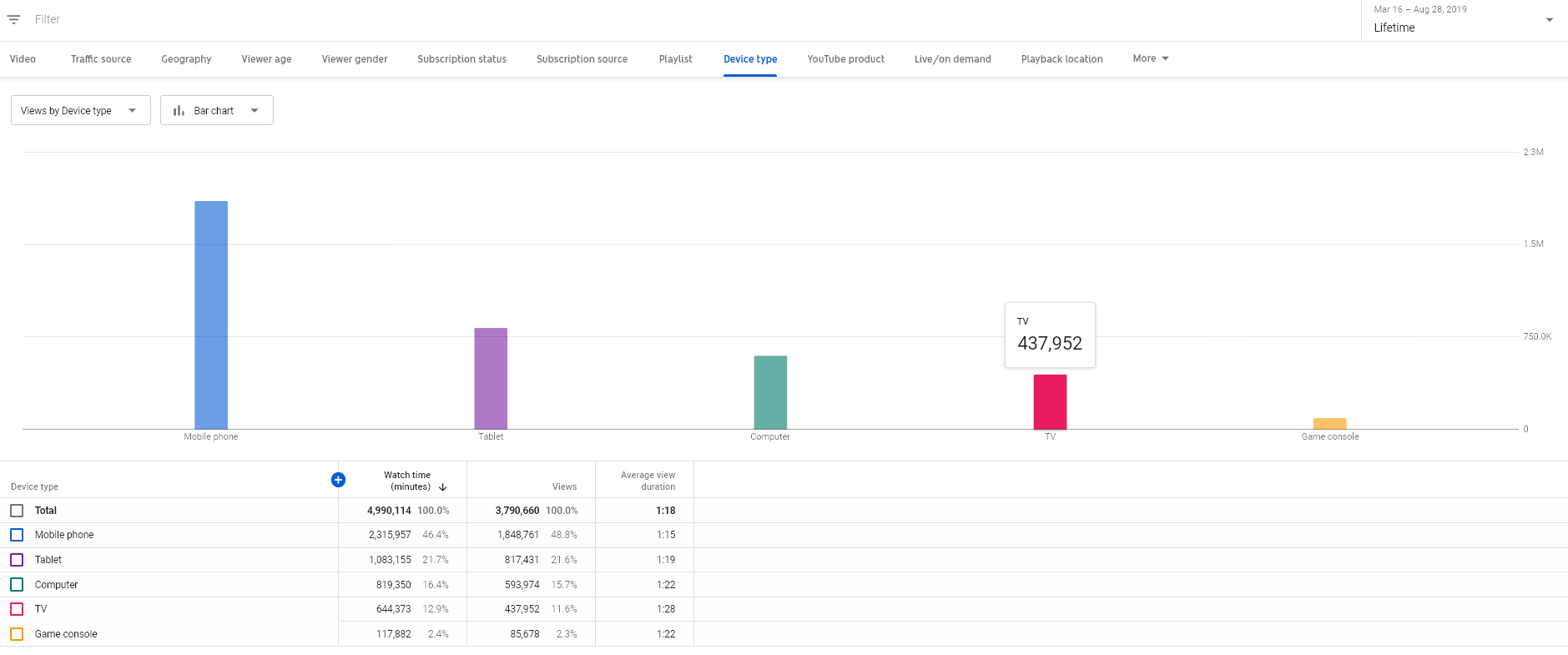
Task: Enable the Computer row checkbox
Action: 17,585
